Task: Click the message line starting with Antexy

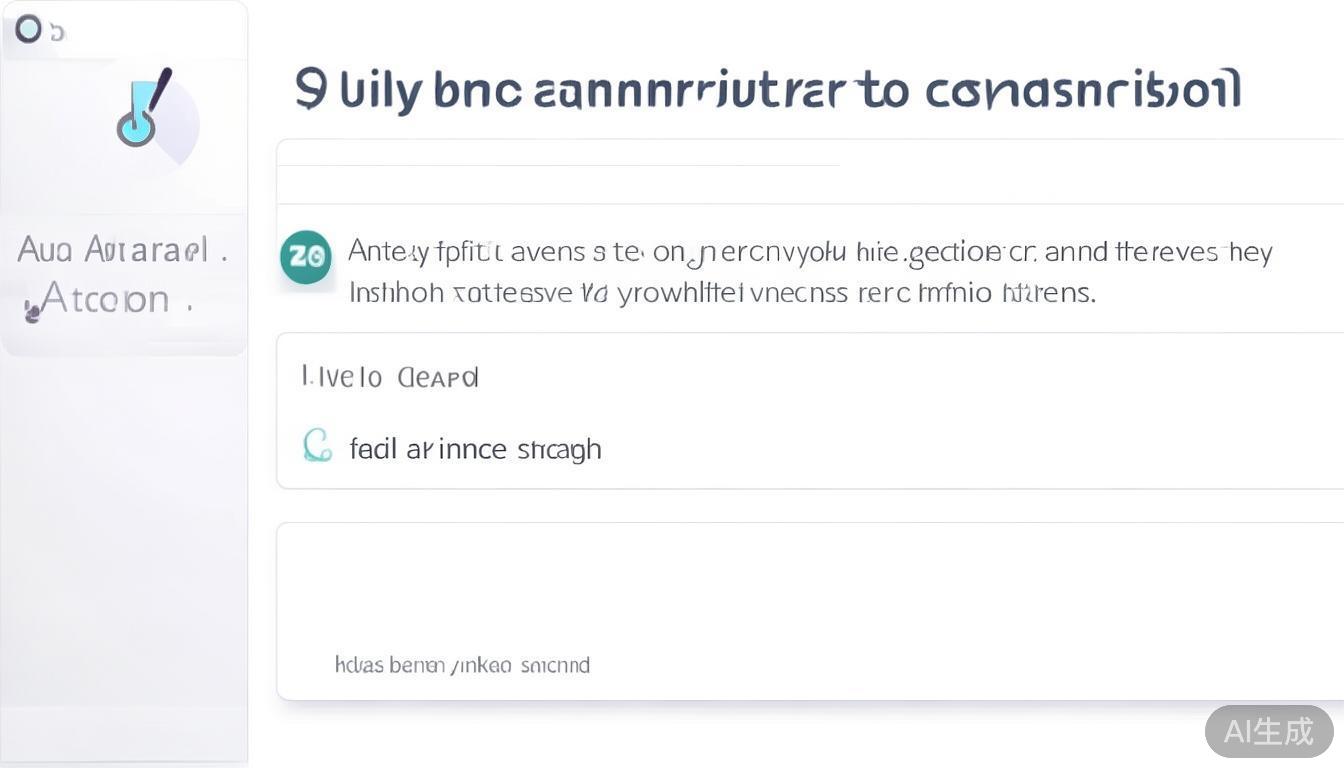Action: pos(810,251)
